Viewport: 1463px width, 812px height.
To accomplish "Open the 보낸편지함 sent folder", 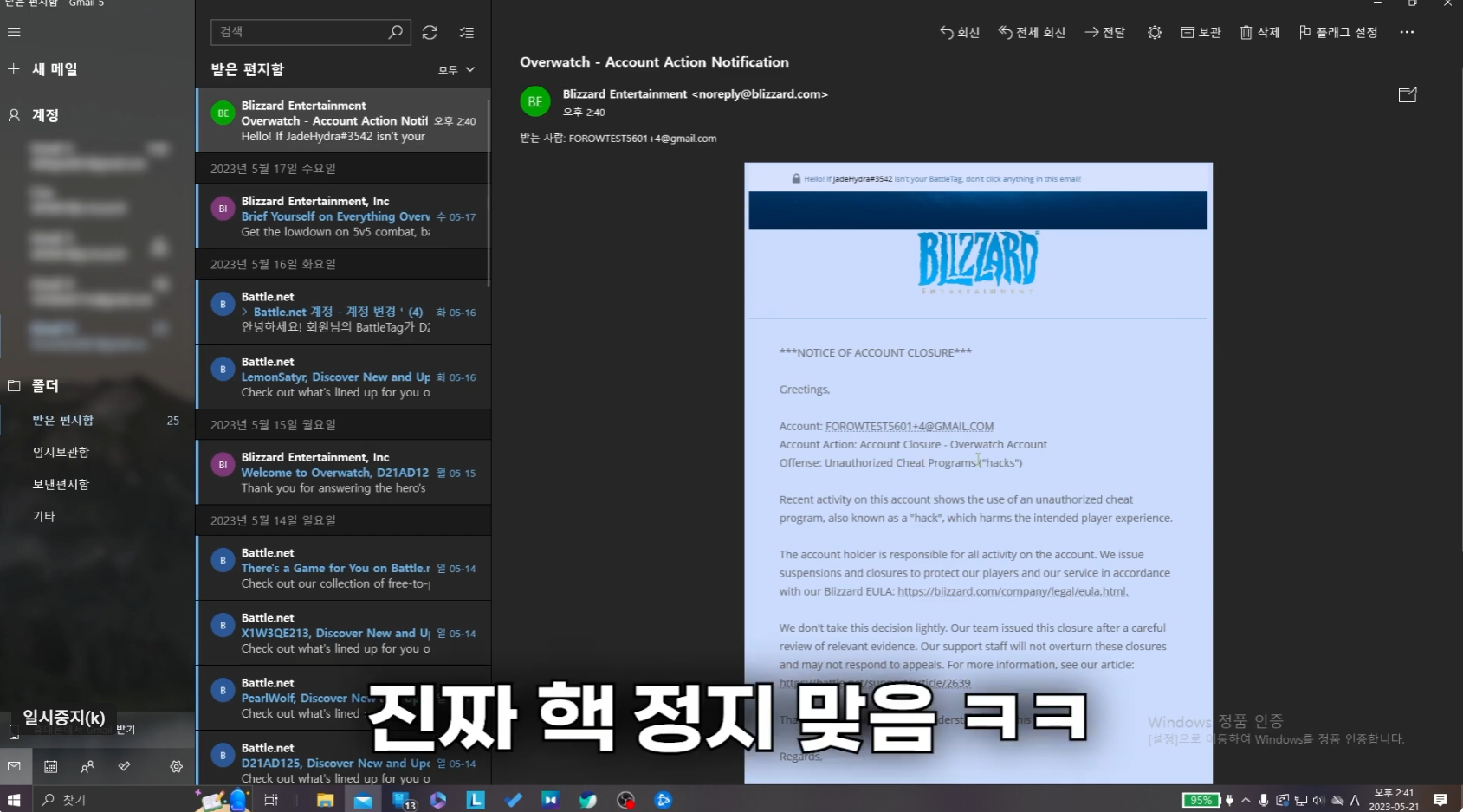I will coord(97,484).
